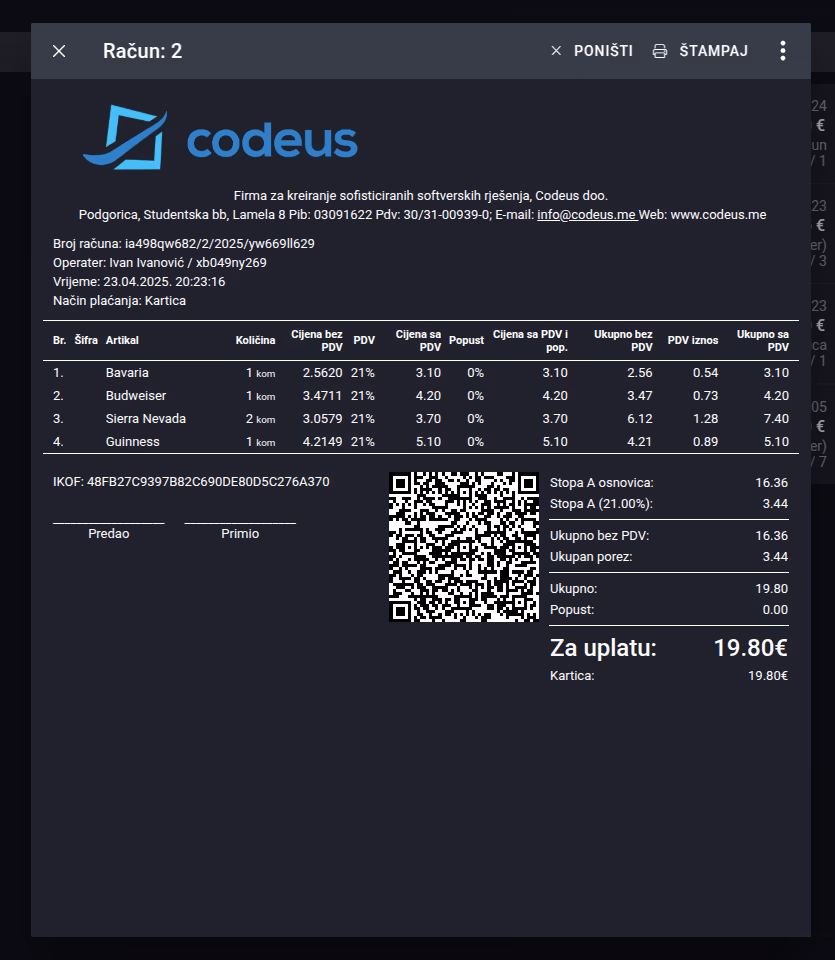This screenshot has width=835, height=960.
Task: Click the X icon beside PONIŠTI
Action: 556,51
